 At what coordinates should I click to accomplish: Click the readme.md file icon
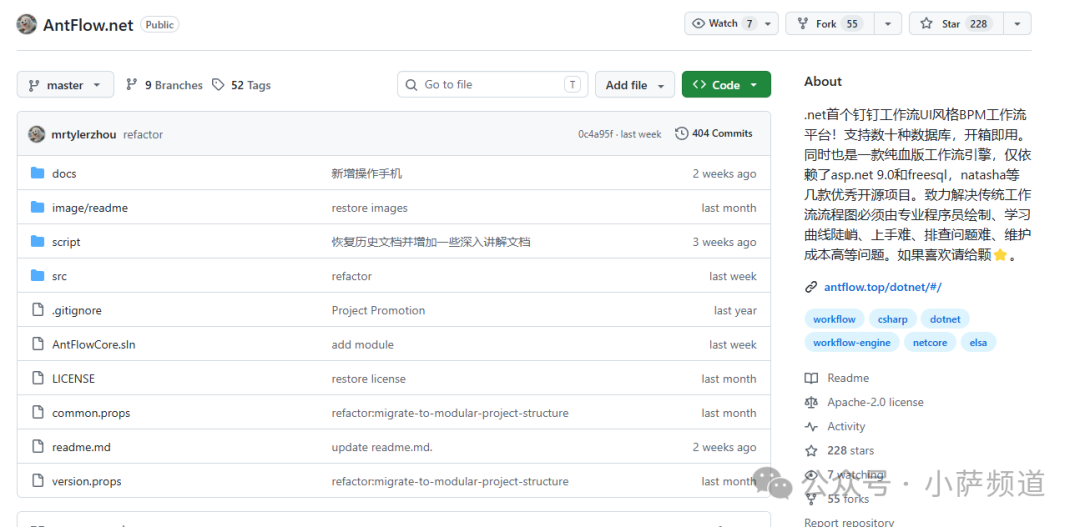38,446
